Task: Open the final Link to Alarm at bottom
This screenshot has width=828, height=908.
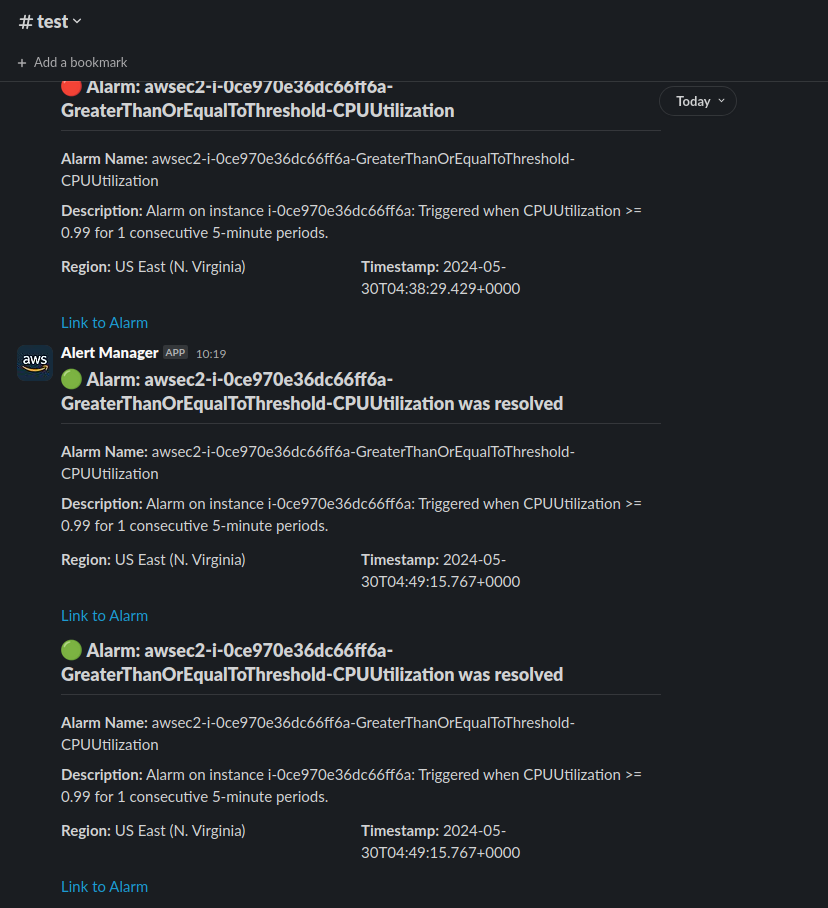Action: coord(104,887)
